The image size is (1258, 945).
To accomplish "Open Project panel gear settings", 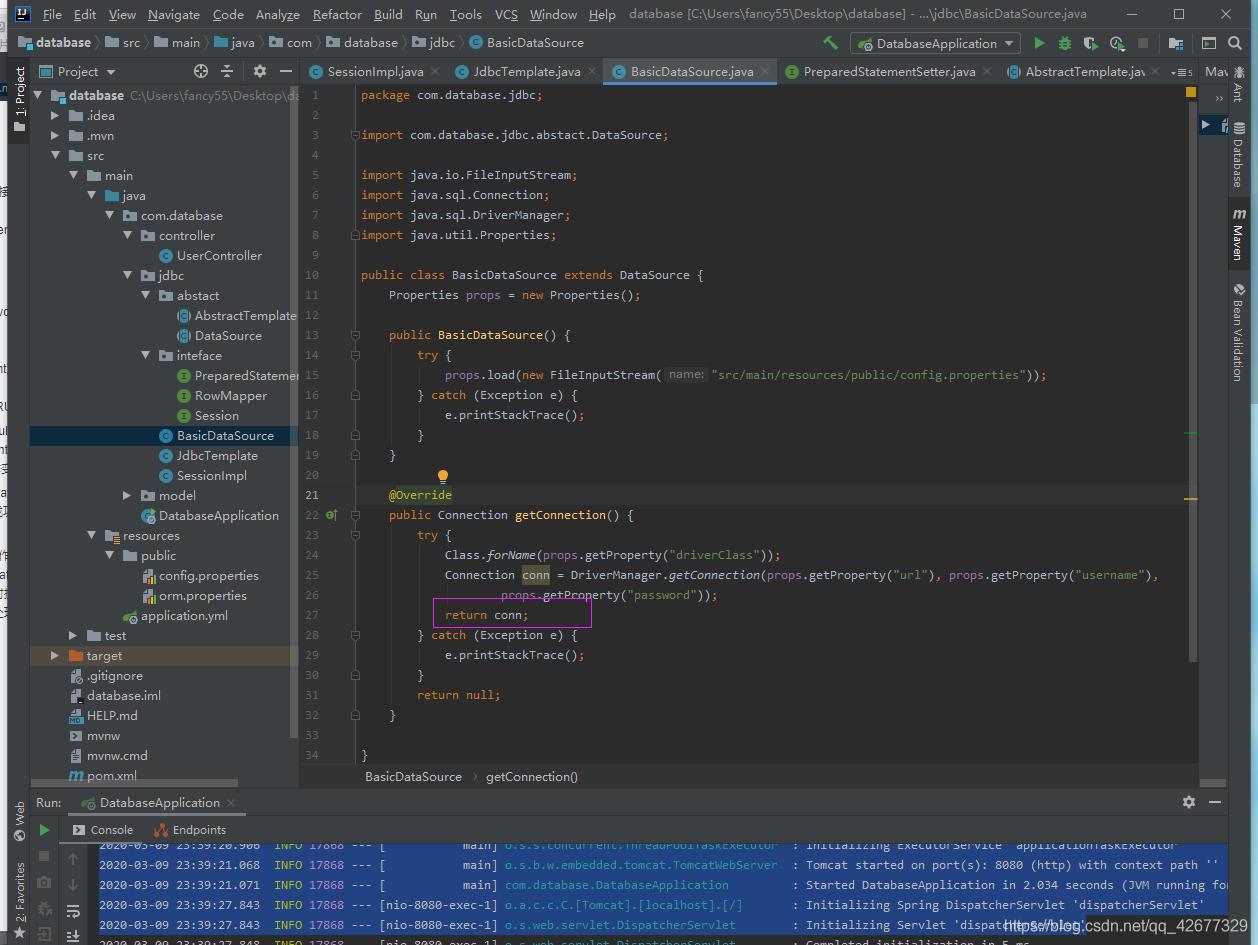I will (x=260, y=71).
